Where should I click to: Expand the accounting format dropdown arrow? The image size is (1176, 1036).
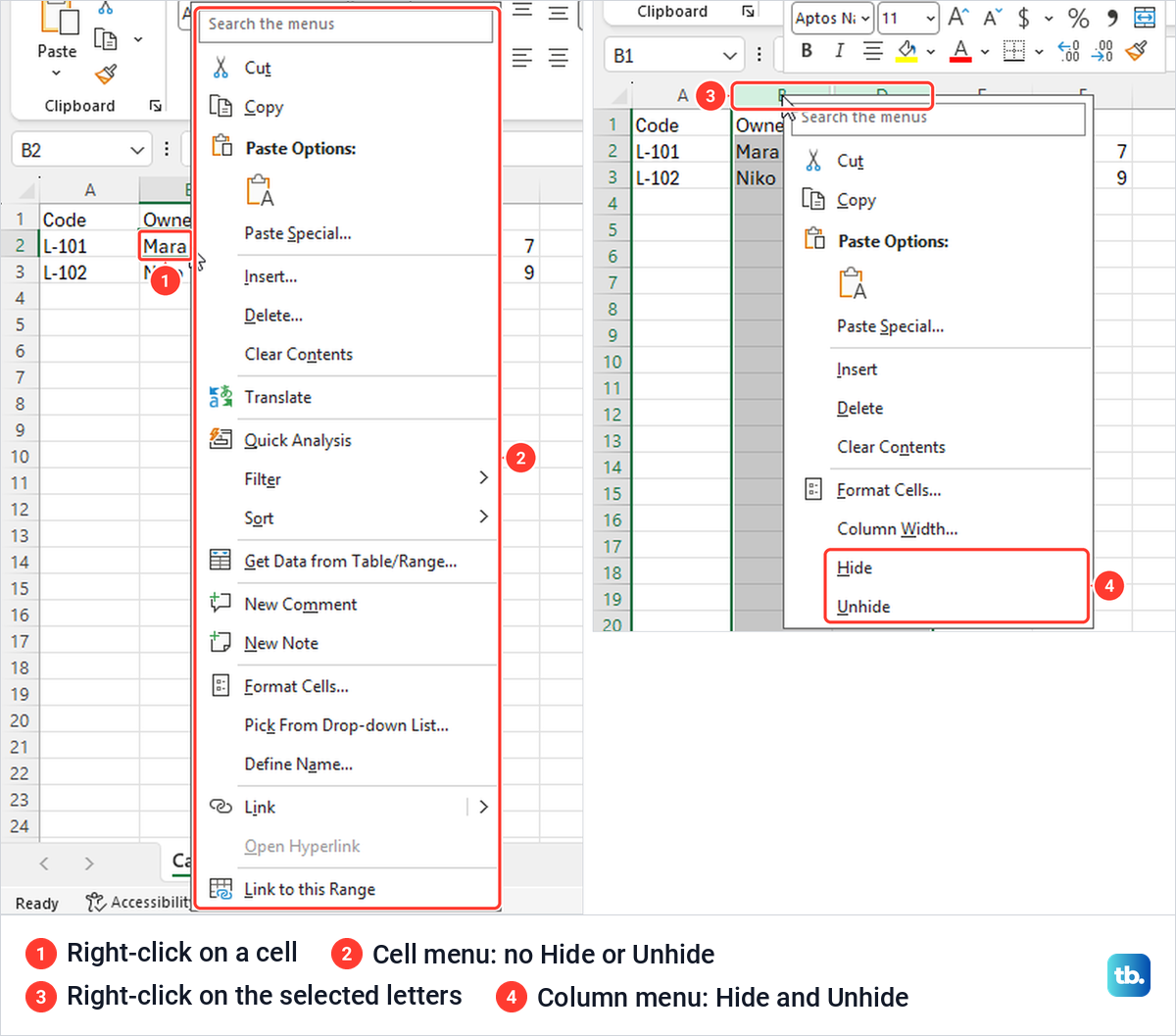(1048, 18)
